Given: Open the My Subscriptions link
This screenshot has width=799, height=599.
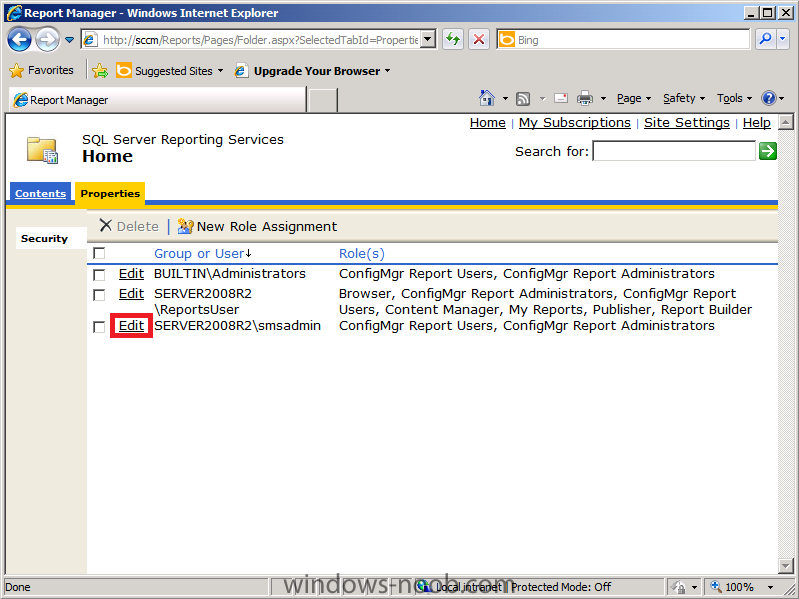Looking at the screenshot, I should [x=575, y=123].
